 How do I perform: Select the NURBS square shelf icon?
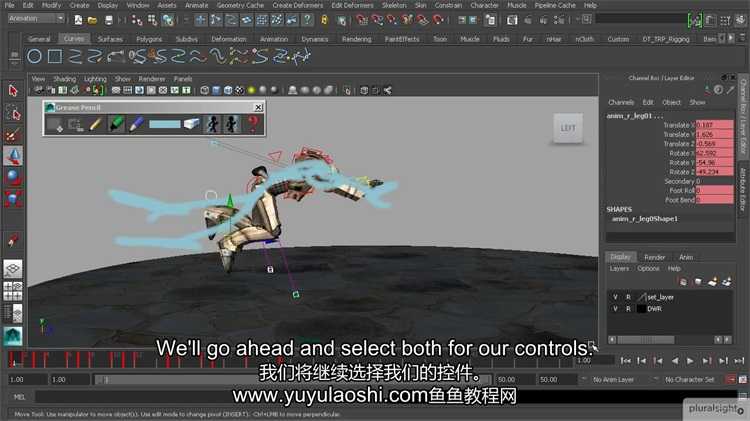[x=55, y=56]
